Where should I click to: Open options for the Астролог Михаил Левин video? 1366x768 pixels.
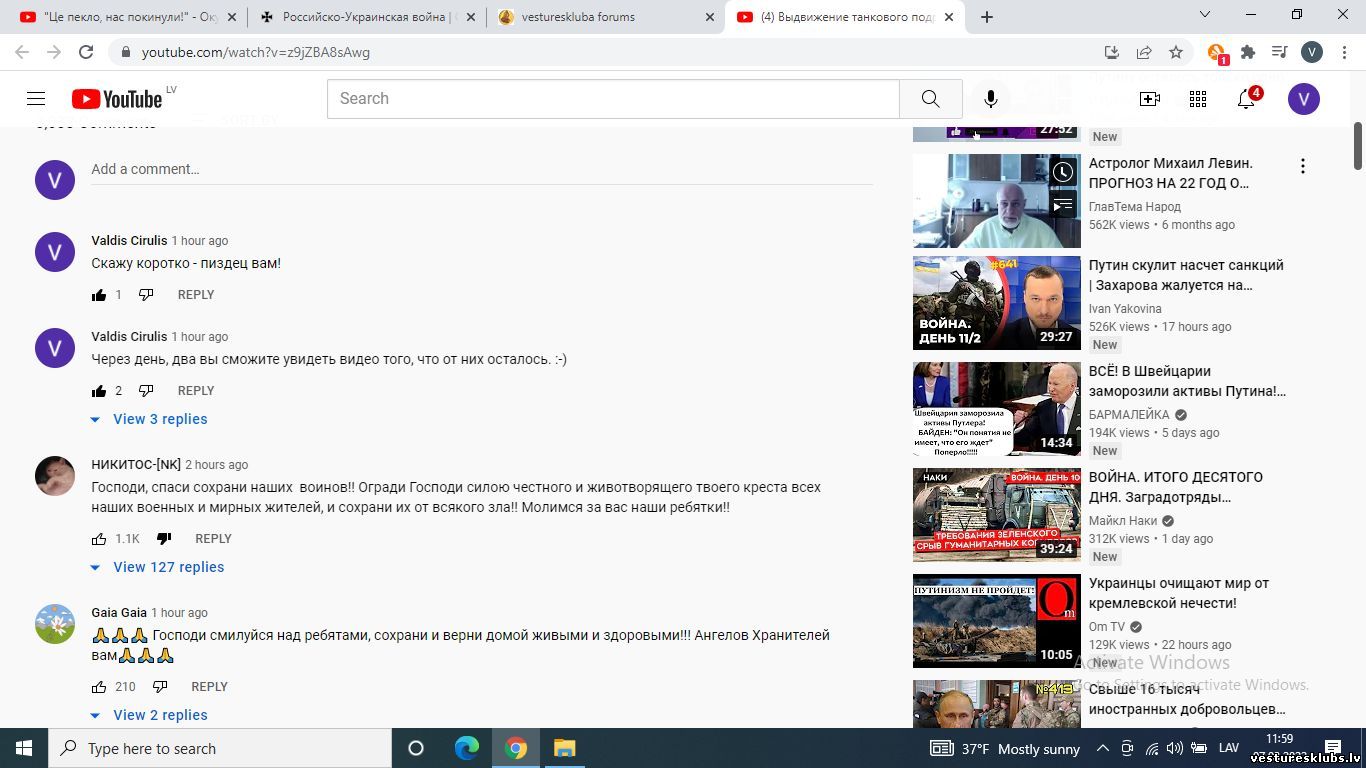pyautogui.click(x=1302, y=166)
